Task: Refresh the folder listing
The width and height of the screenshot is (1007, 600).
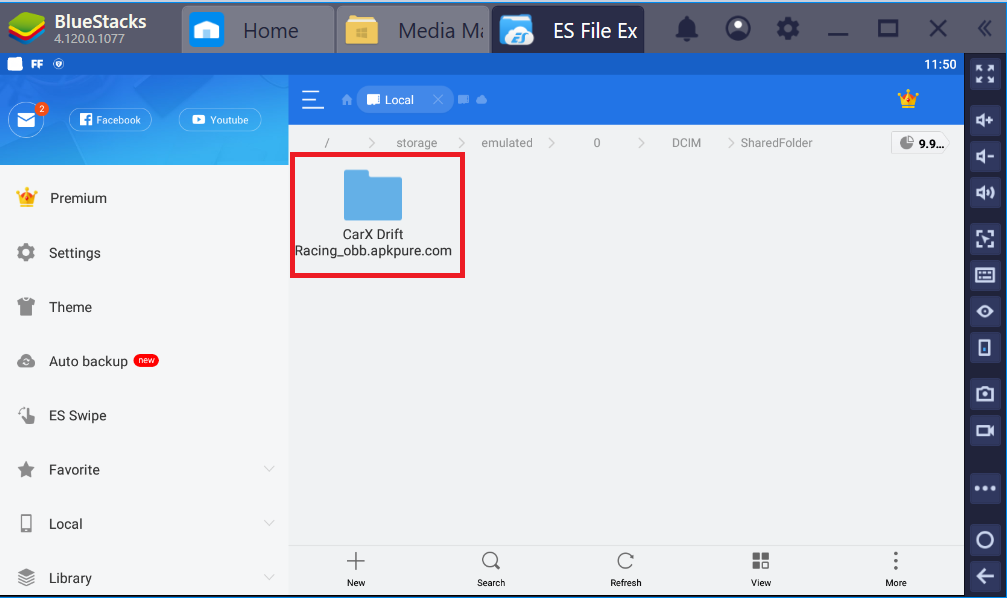Action: [x=626, y=569]
